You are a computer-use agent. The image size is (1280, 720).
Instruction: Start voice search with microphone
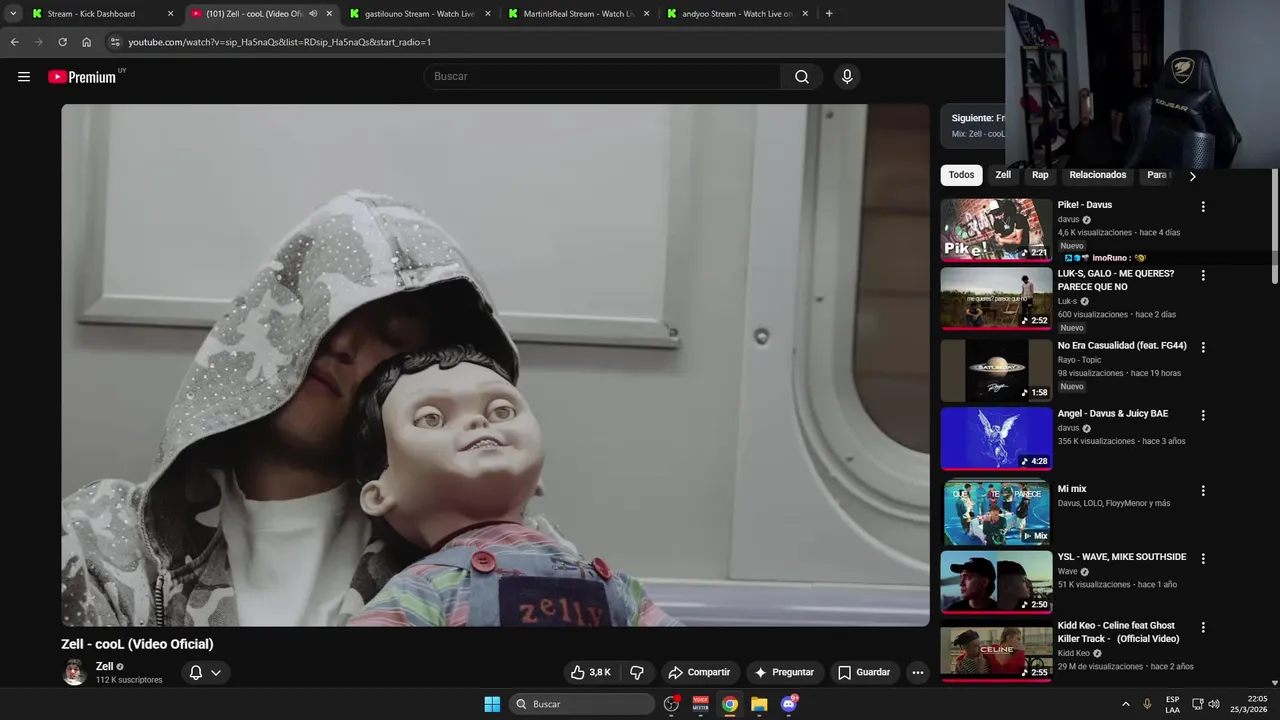click(x=847, y=77)
